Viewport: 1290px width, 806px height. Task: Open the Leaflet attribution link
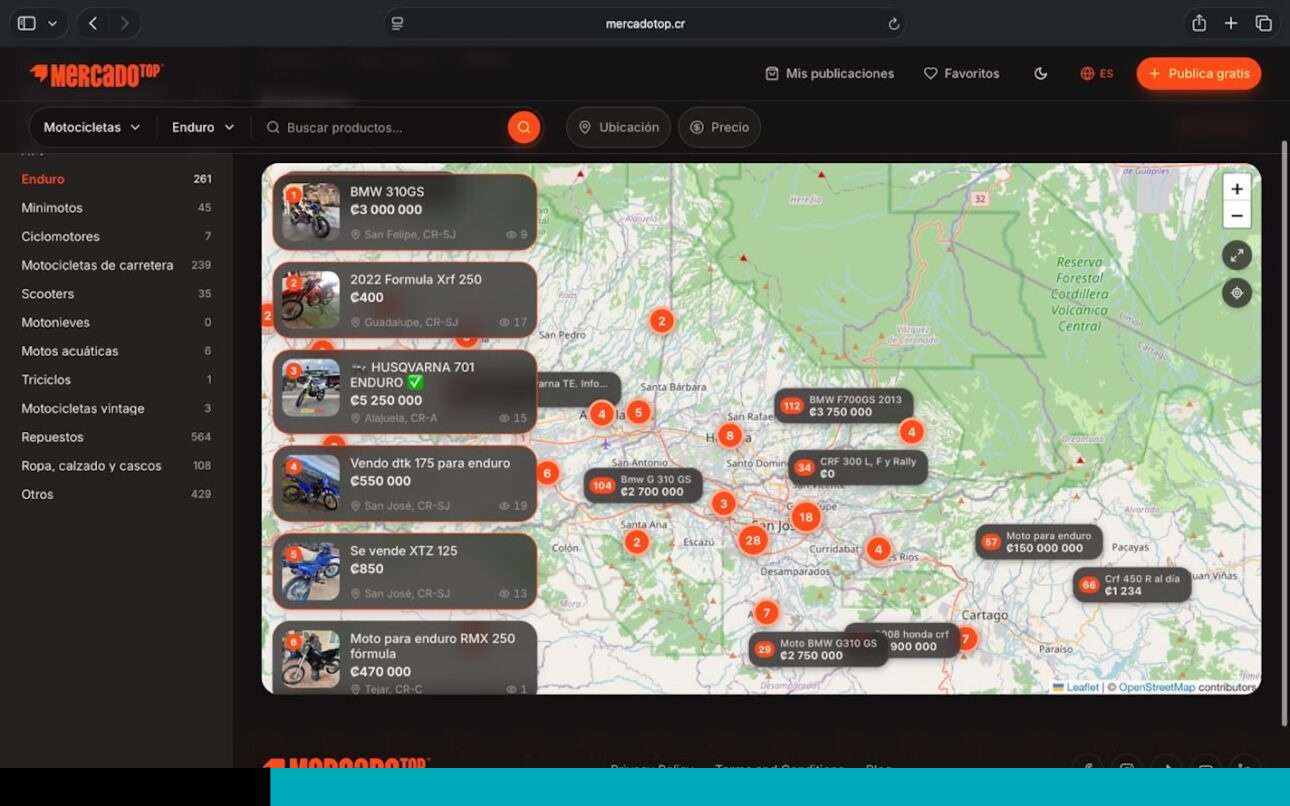tap(1076, 687)
